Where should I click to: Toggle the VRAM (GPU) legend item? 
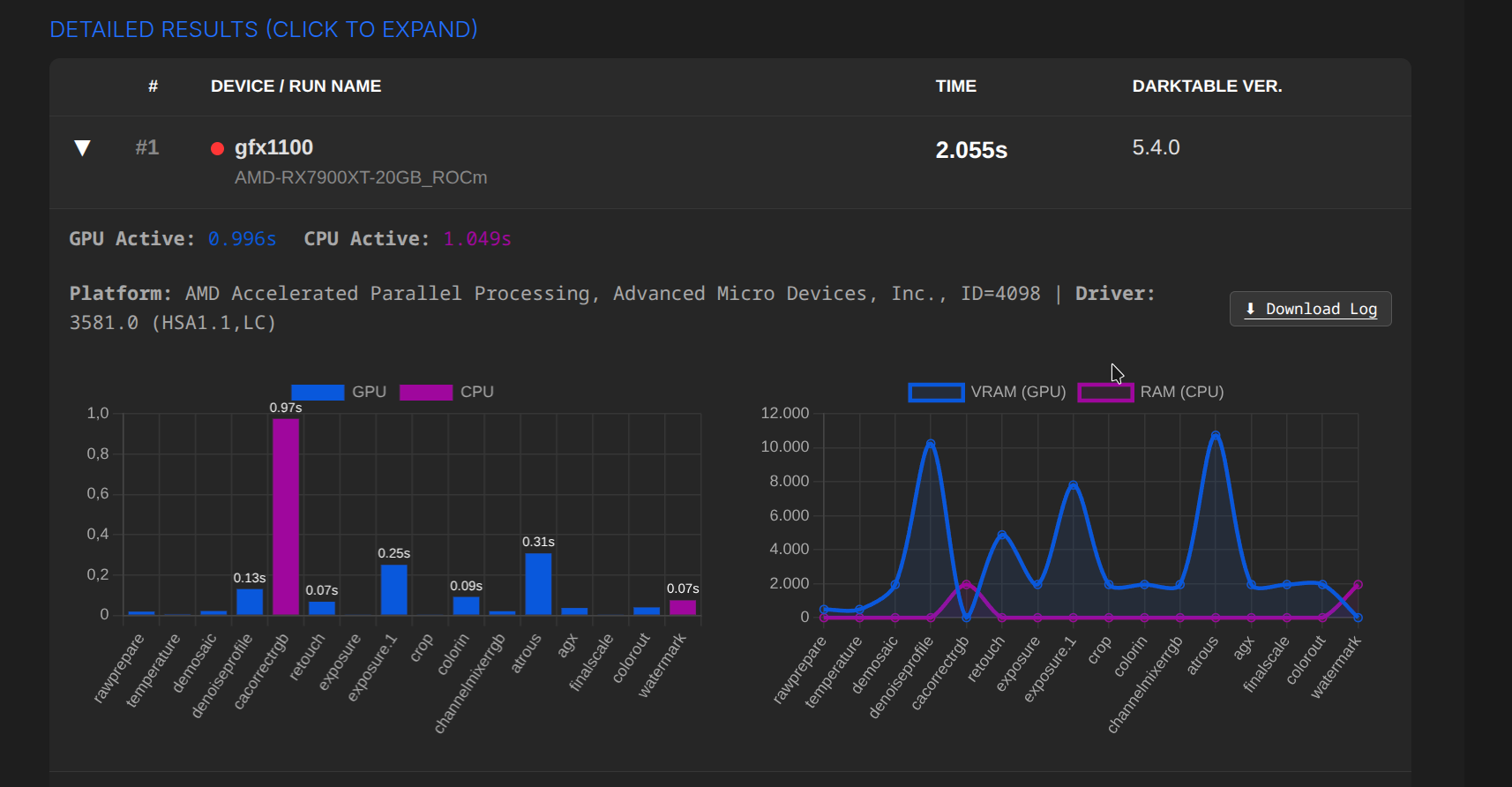(x=987, y=392)
